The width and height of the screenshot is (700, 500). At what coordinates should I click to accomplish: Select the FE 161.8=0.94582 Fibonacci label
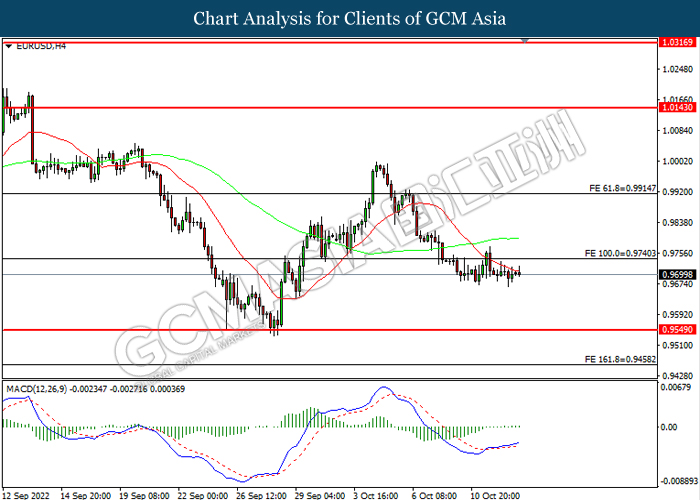(621, 359)
